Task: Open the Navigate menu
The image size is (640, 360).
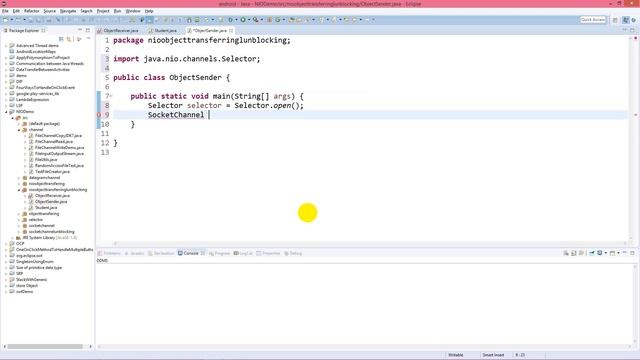Action: 68,11
